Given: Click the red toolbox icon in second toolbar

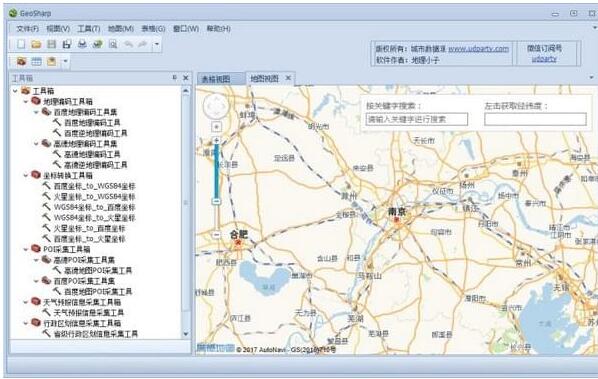Looking at the screenshot, I should point(21,61).
